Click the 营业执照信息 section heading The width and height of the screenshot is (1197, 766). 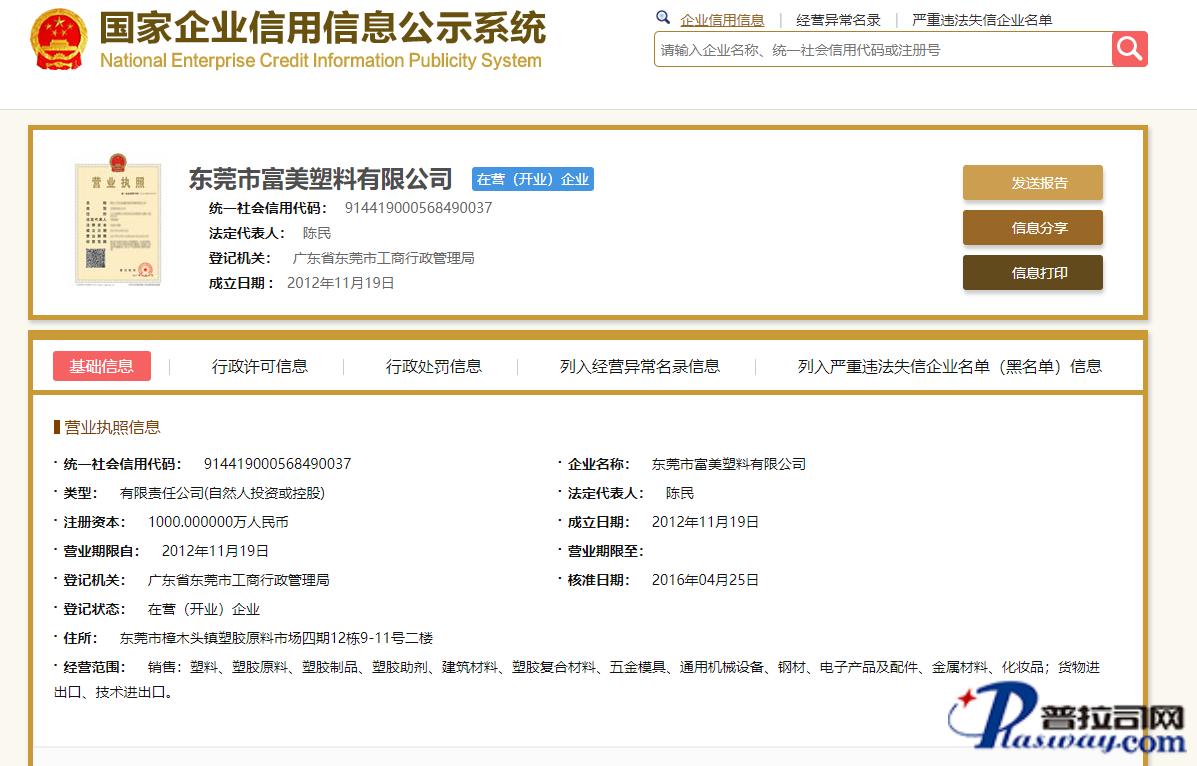point(112,427)
